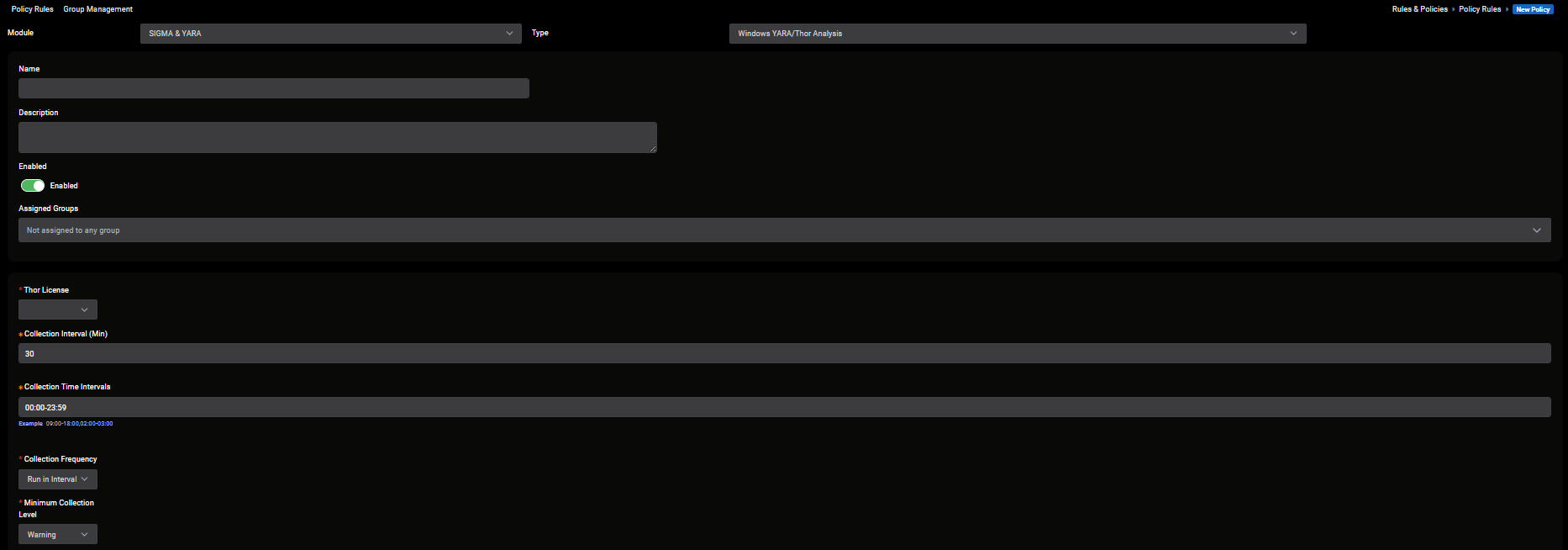Open the Run in Interval frequency dropdown
This screenshot has height=550, width=1568.
pyautogui.click(x=58, y=479)
